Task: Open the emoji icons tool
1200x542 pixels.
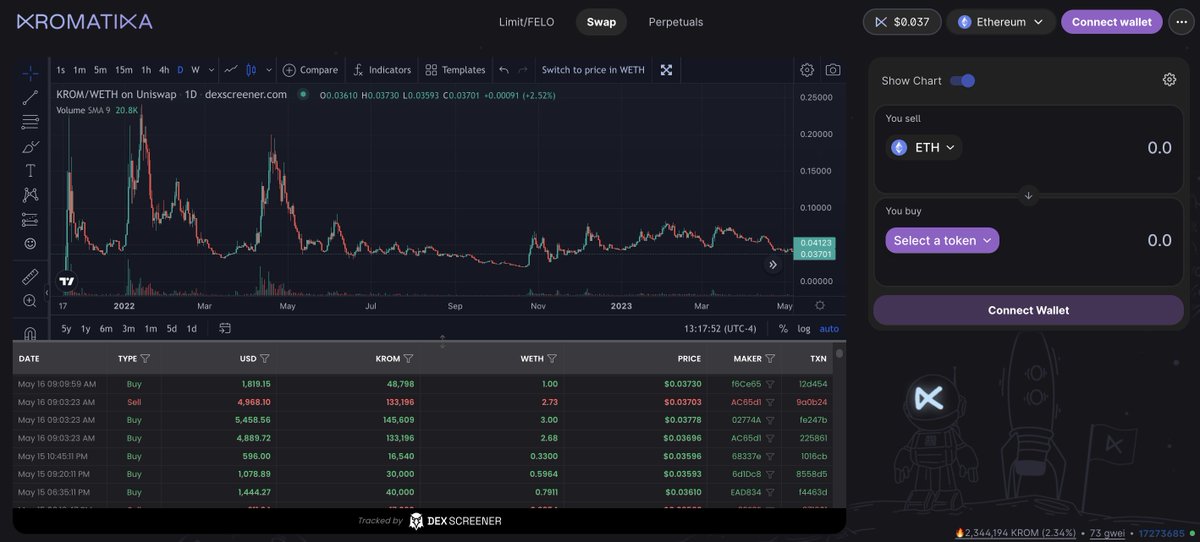Action: coord(30,244)
